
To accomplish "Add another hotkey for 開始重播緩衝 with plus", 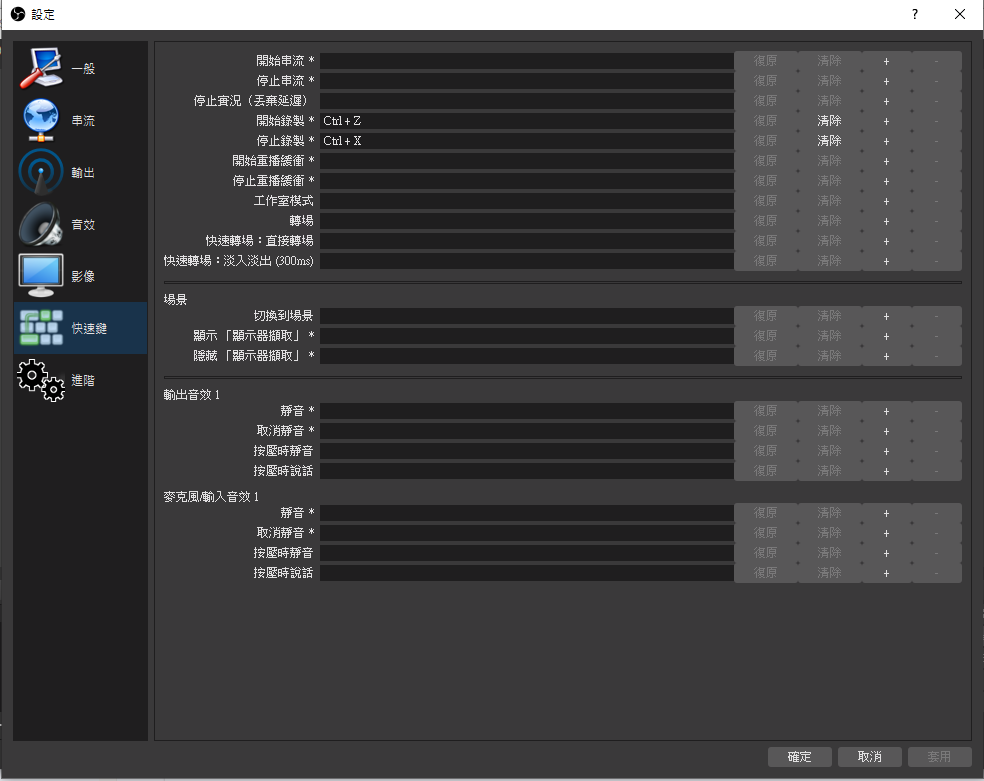I will [x=886, y=161].
